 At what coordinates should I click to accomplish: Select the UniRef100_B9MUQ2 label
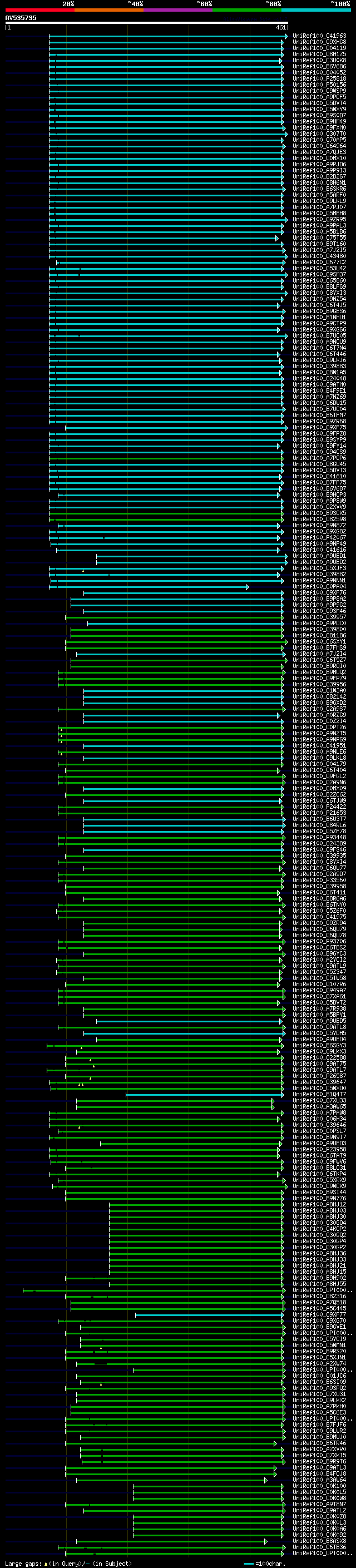pyautogui.click(x=319, y=672)
